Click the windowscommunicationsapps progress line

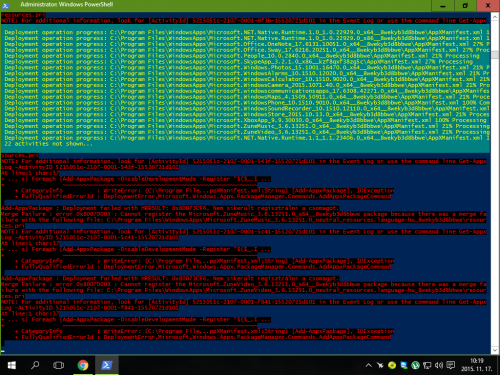(x=247, y=91)
